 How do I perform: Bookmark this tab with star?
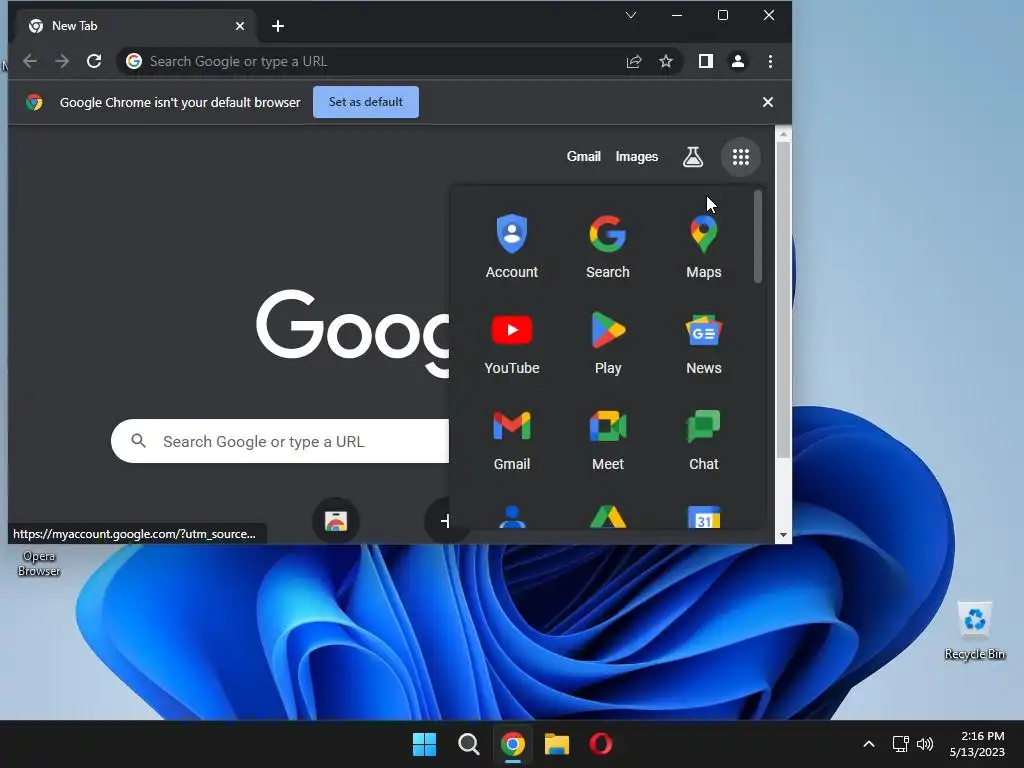click(665, 61)
